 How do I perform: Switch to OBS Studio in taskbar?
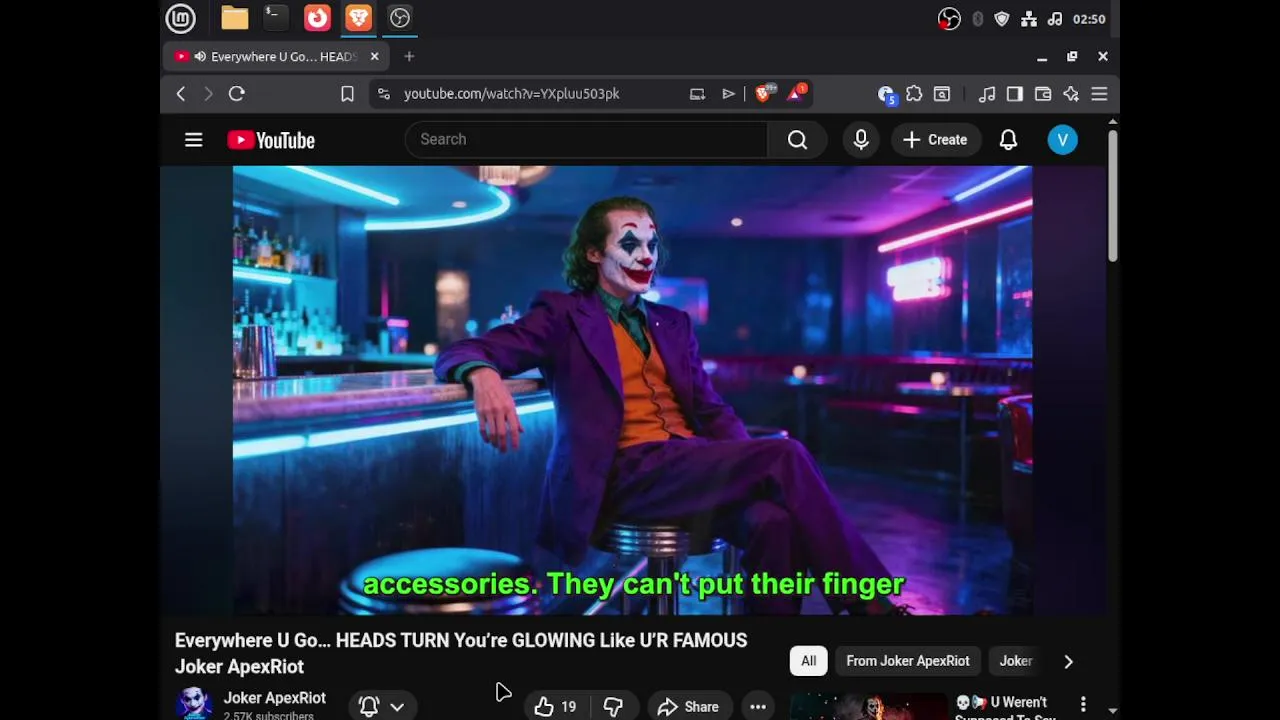[x=400, y=18]
